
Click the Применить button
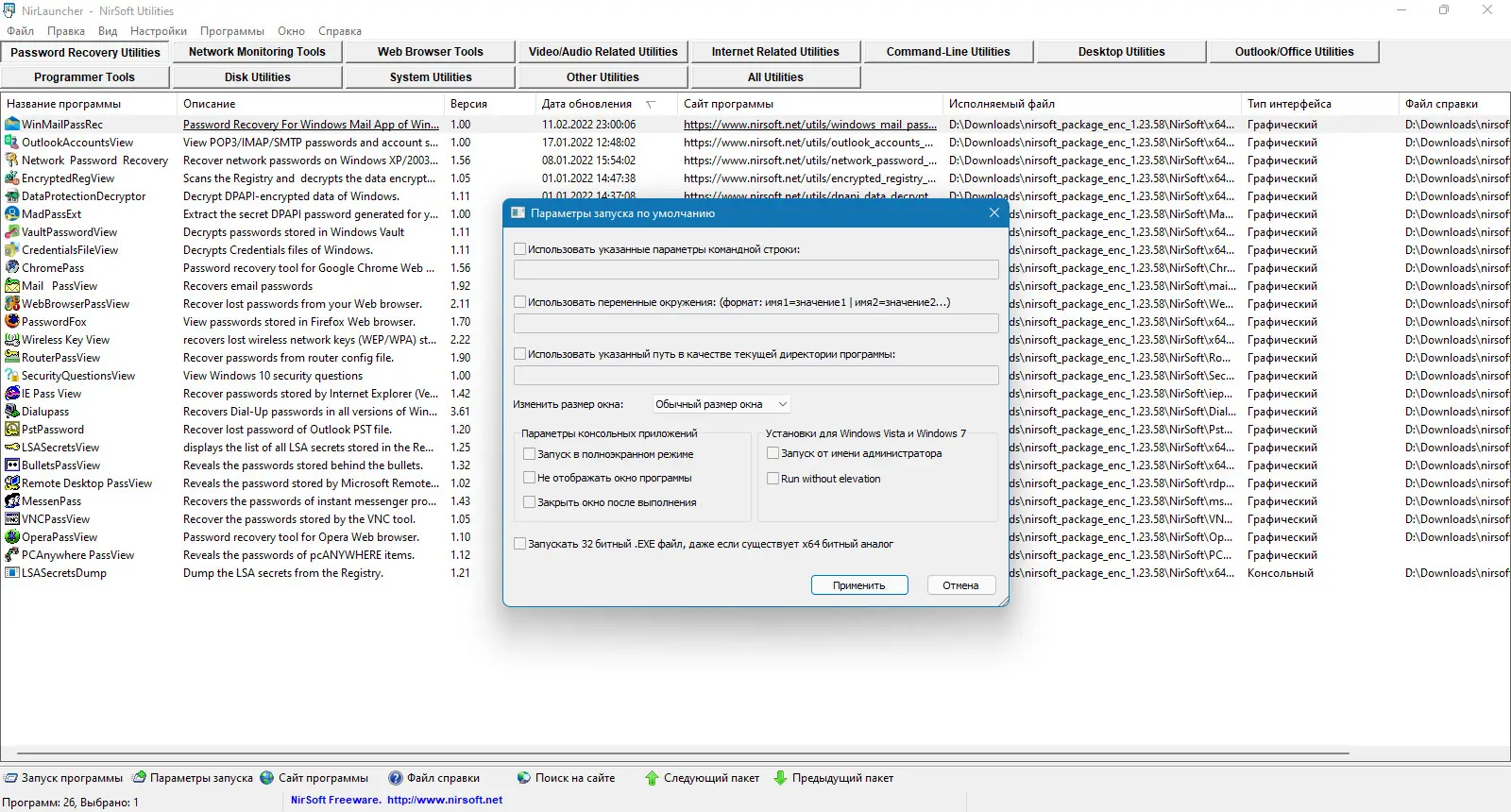coord(859,585)
